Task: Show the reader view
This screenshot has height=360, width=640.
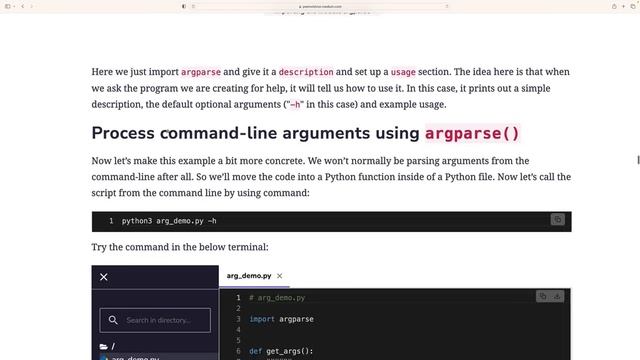Action: pos(193,6)
